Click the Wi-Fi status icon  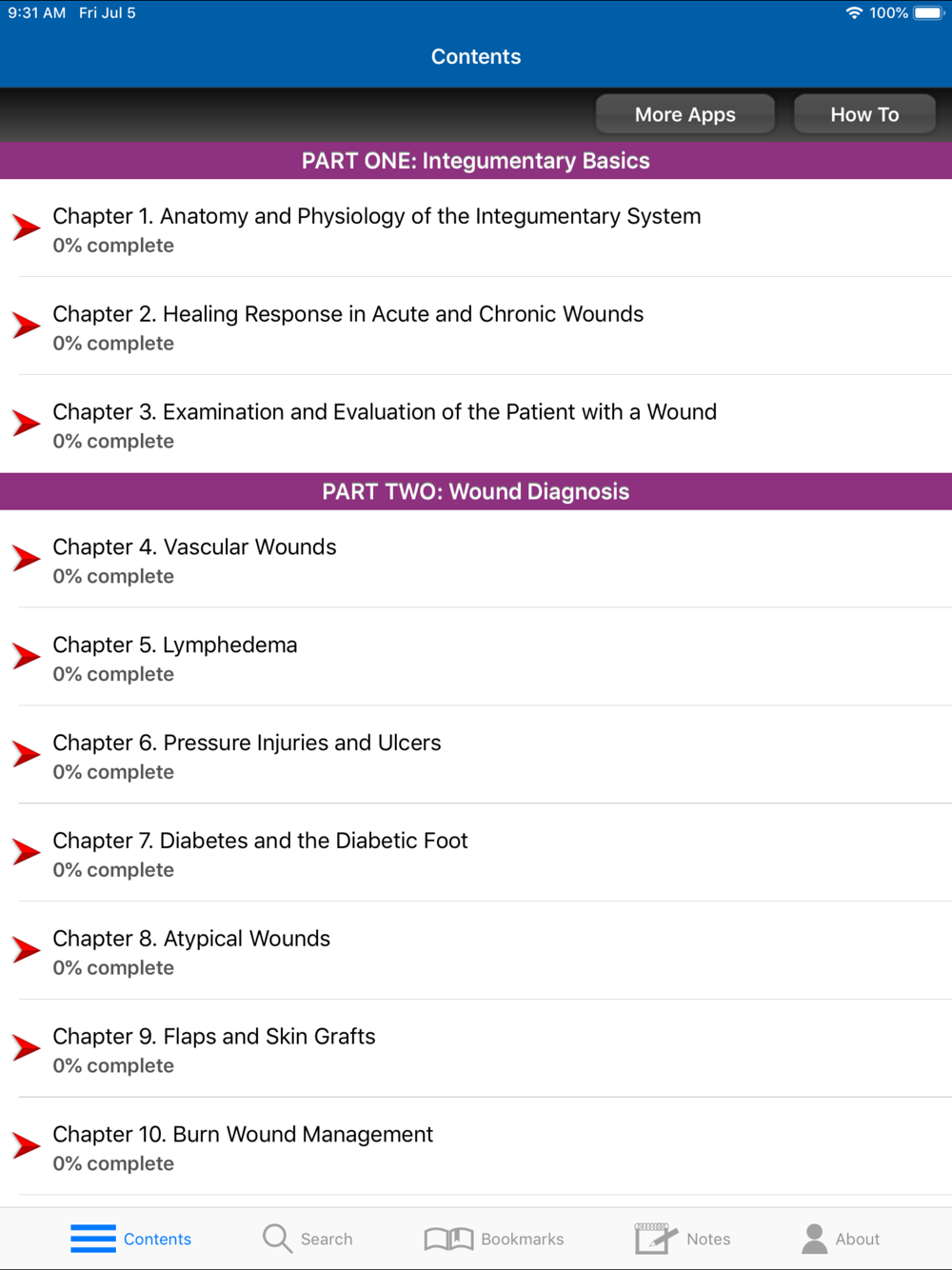pyautogui.click(x=854, y=13)
